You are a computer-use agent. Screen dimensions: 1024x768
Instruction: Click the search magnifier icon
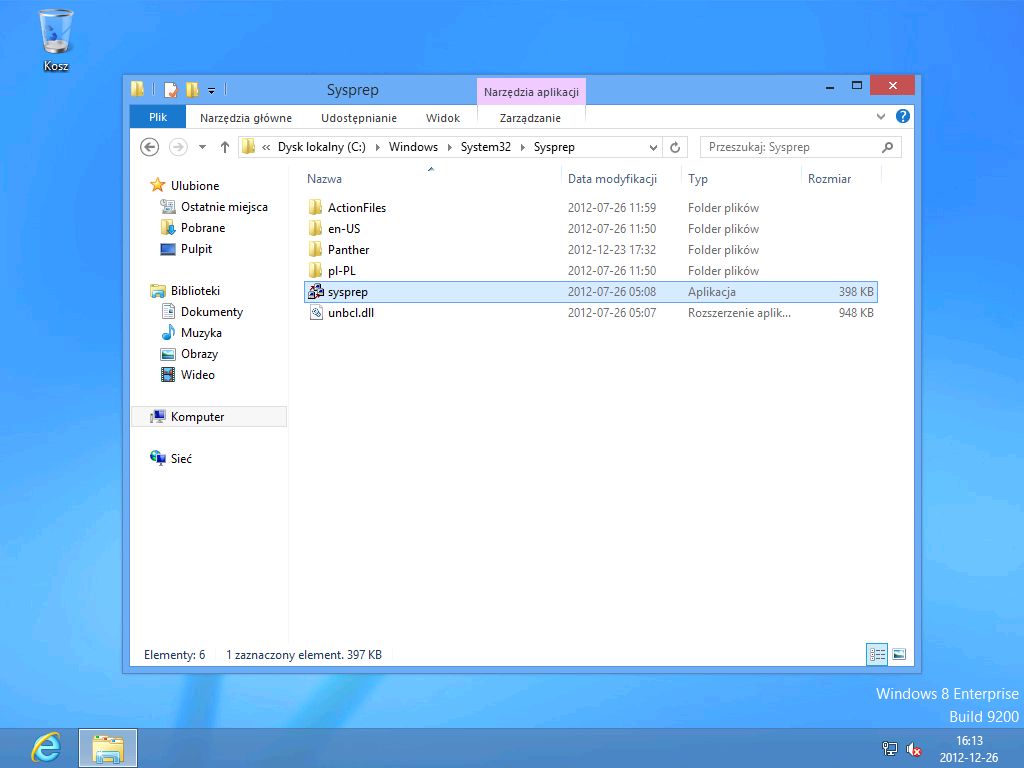[887, 147]
